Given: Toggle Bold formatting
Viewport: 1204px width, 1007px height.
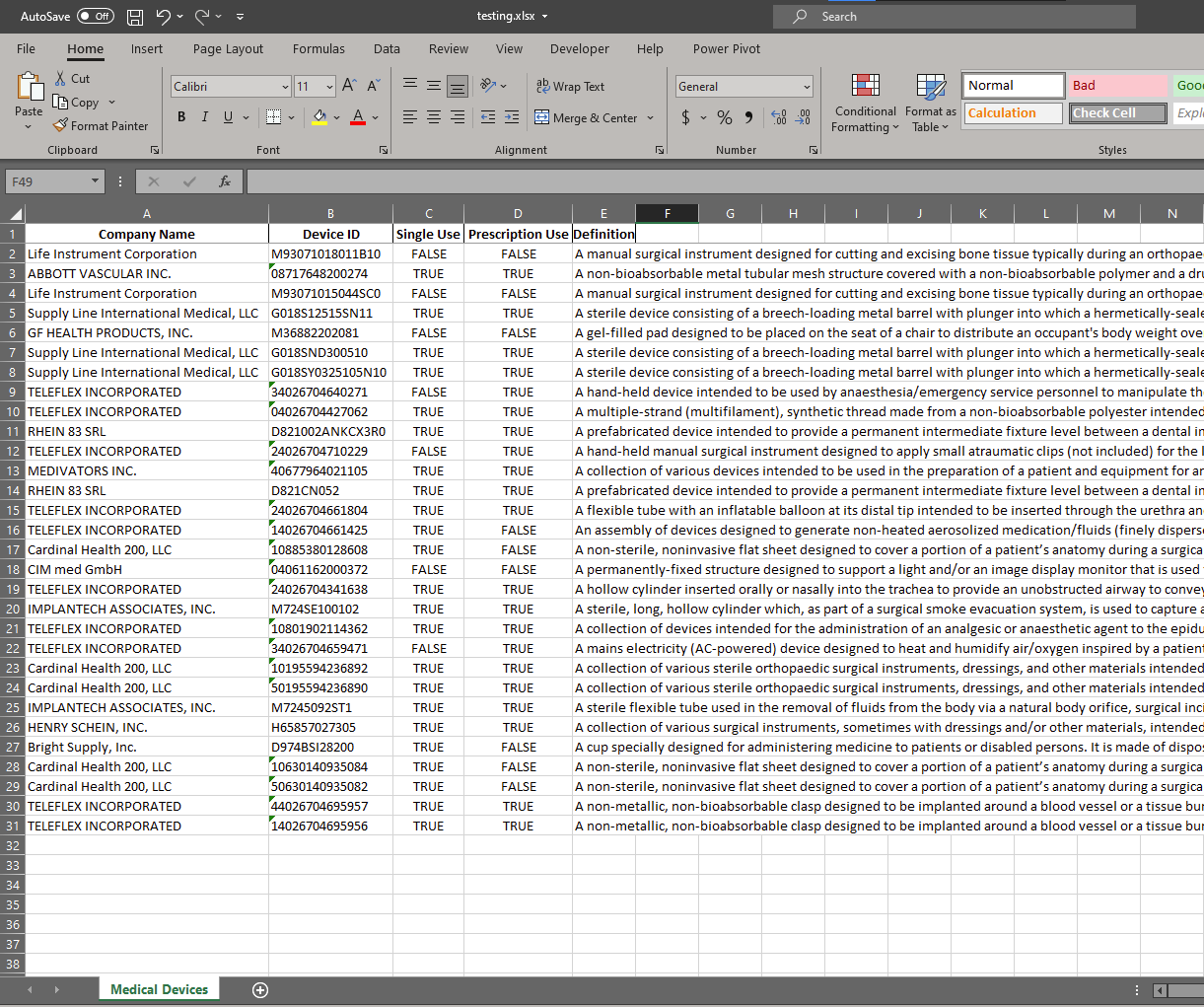Looking at the screenshot, I should (181, 117).
